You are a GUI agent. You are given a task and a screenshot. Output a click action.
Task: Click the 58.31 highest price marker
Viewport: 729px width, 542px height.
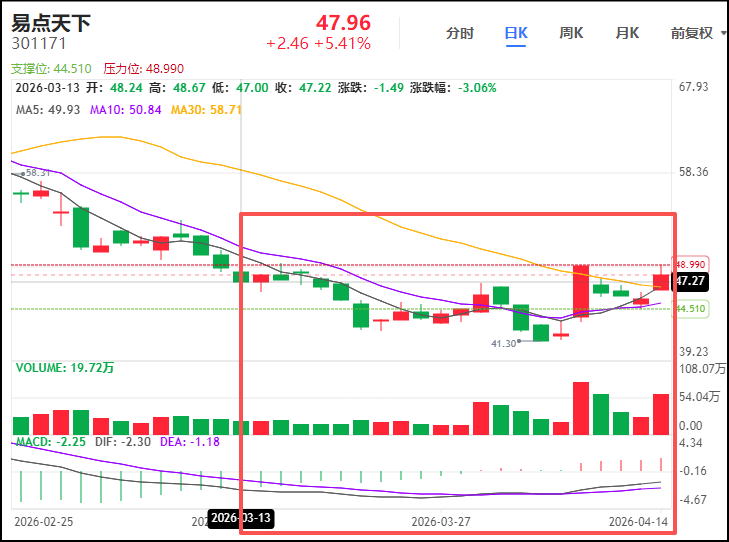[38, 172]
